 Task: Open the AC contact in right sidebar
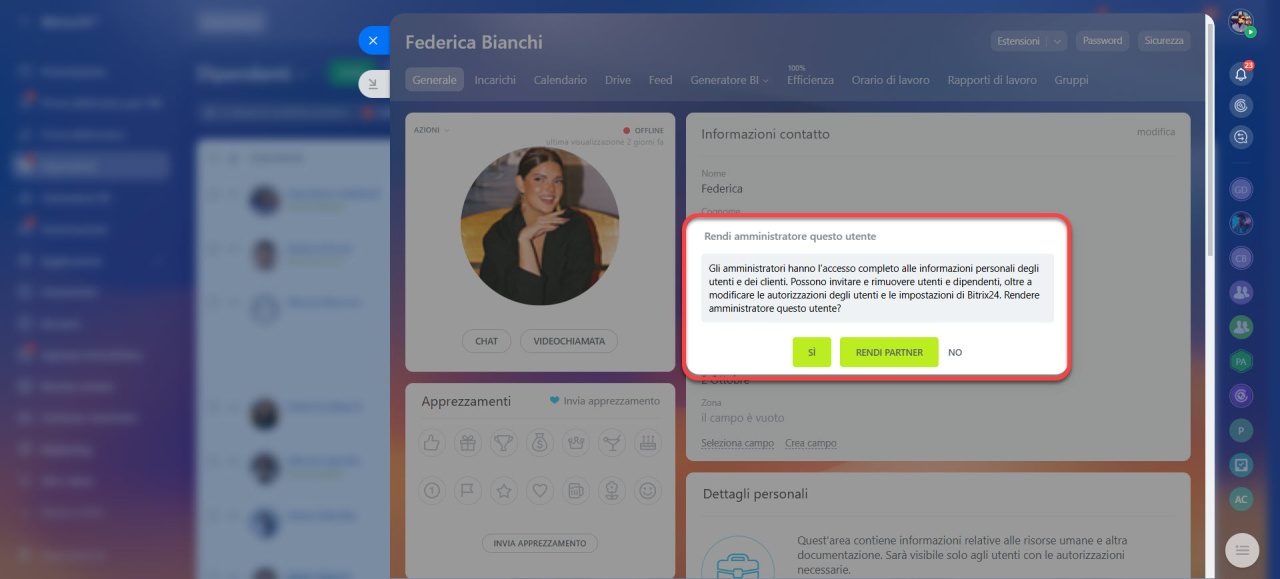(1241, 499)
